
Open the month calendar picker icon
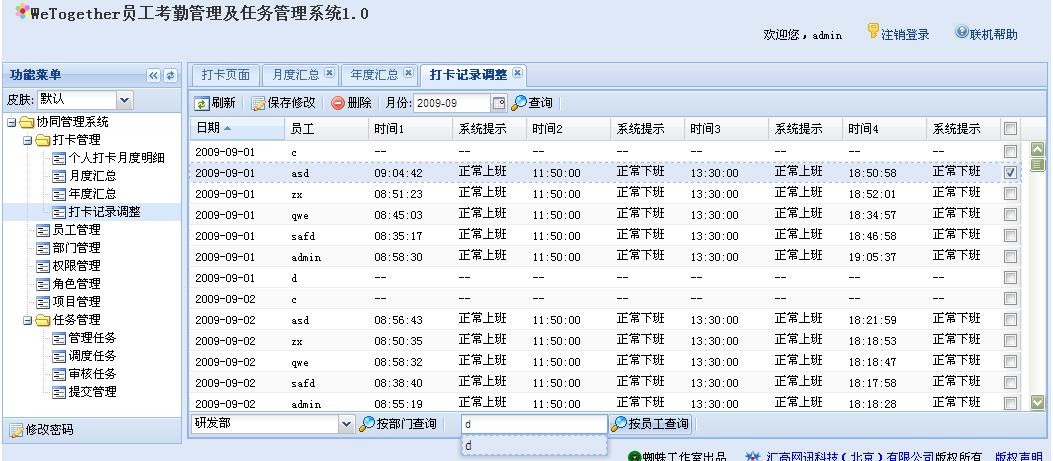[499, 103]
